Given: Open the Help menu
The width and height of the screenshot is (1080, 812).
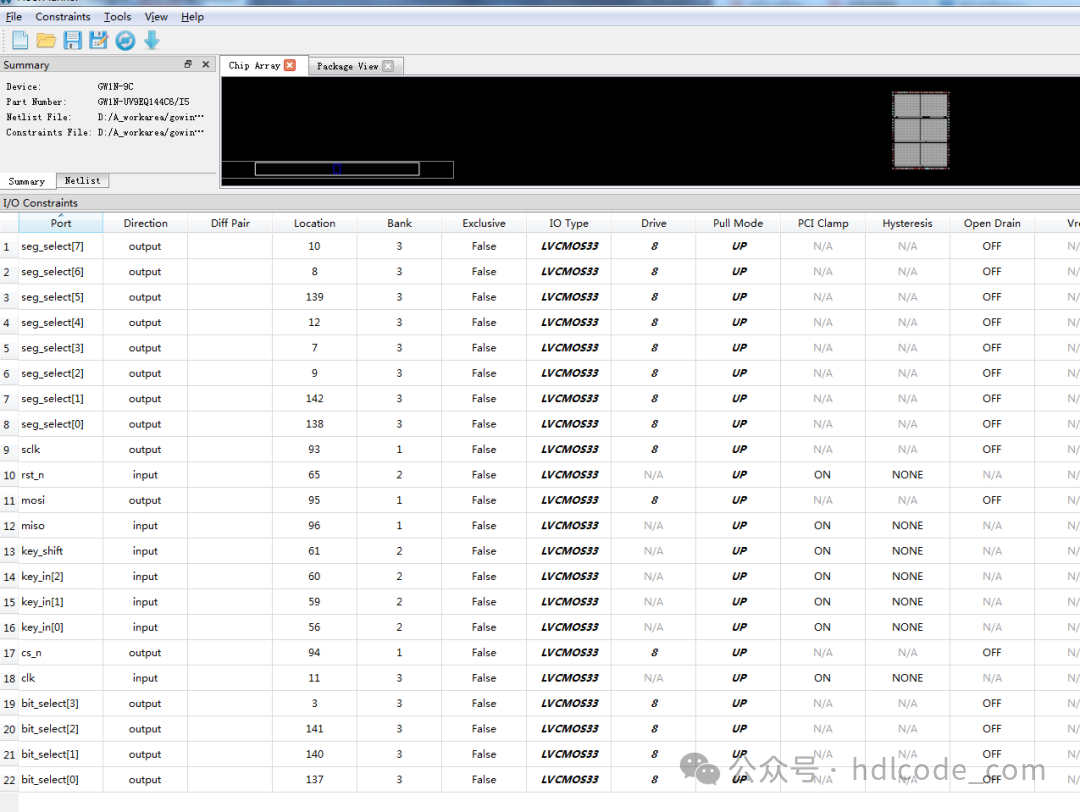Looking at the screenshot, I should pos(192,17).
